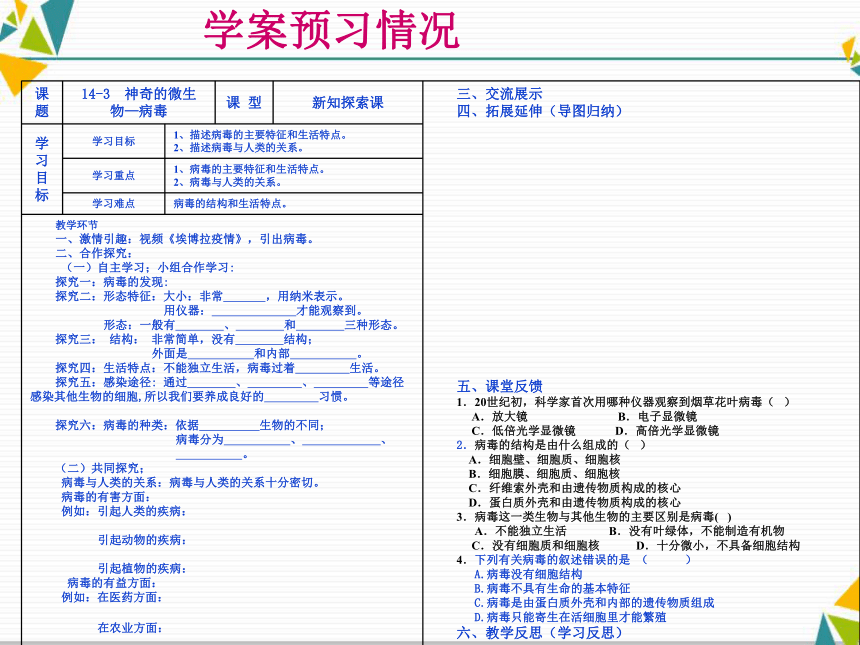860x645 pixels.
Task: Mark option "A.病毒没有细胞结构"
Action: 528,574
